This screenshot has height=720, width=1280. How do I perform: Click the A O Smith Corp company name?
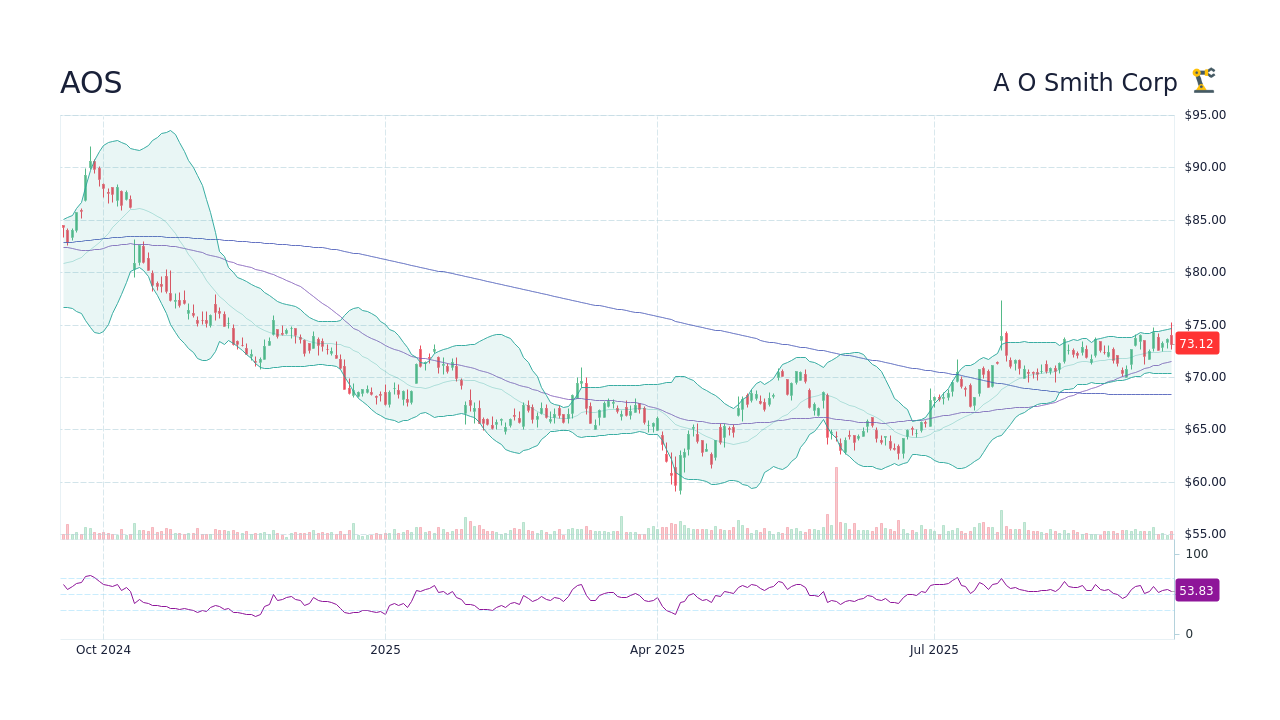click(x=1085, y=83)
